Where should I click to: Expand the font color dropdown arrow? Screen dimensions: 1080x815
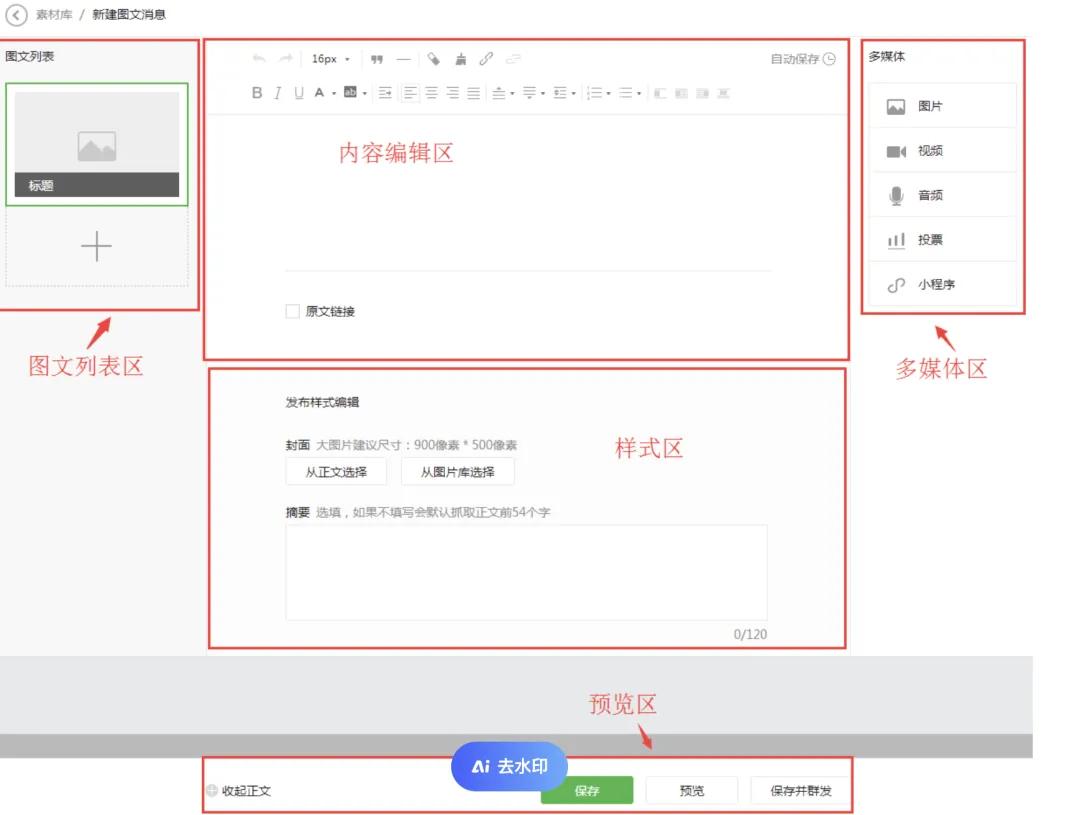coord(334,94)
